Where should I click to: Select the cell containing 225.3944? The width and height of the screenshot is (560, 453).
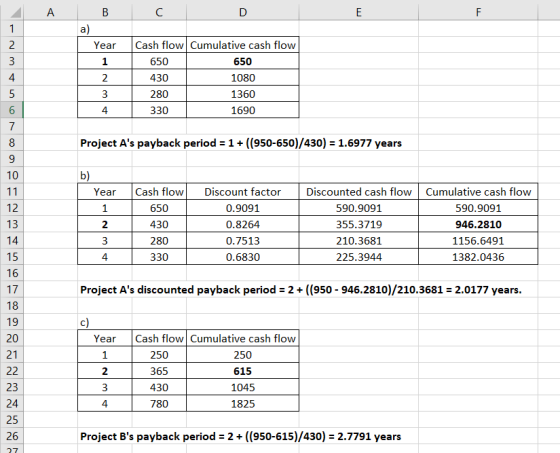[x=359, y=257]
